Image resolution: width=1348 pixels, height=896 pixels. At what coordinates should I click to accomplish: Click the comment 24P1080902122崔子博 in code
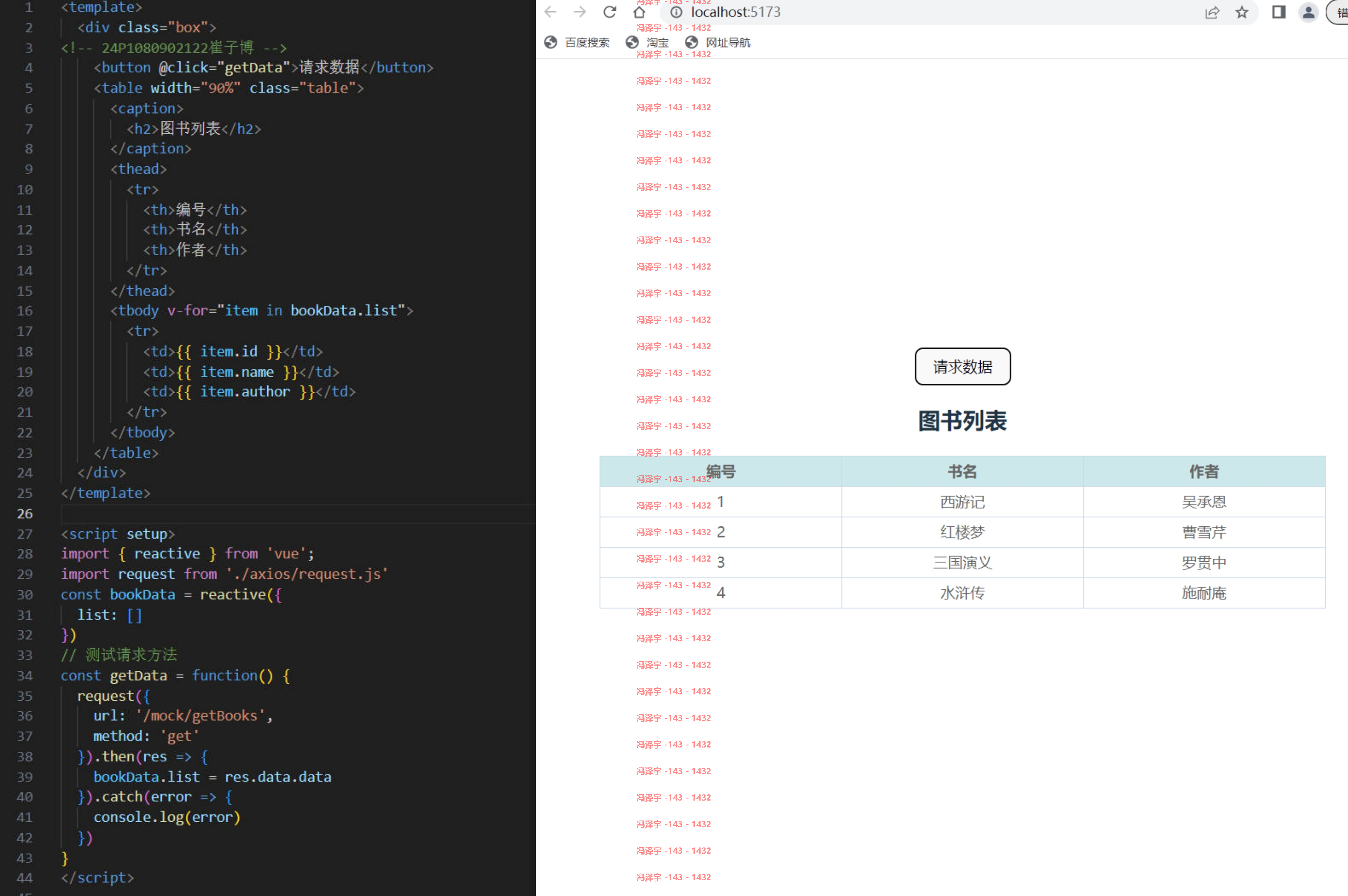pyautogui.click(x=174, y=47)
